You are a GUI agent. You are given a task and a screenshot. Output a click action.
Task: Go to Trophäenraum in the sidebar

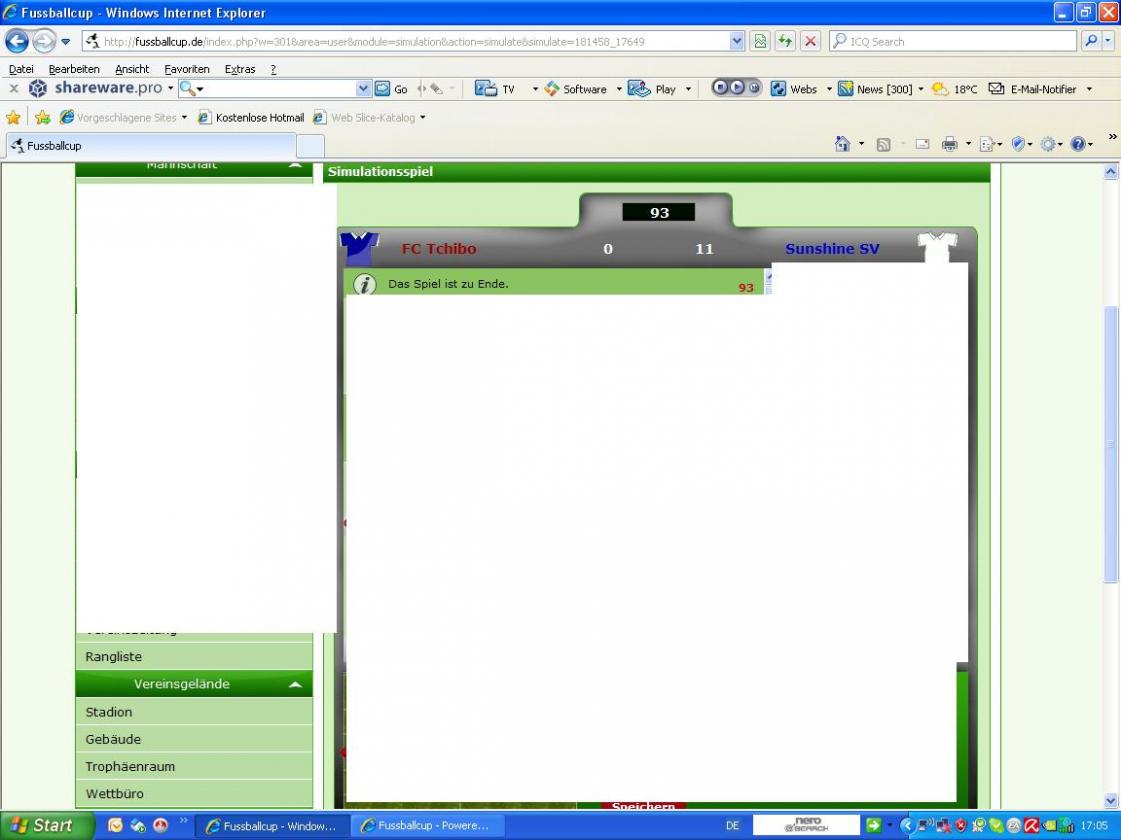pos(130,767)
